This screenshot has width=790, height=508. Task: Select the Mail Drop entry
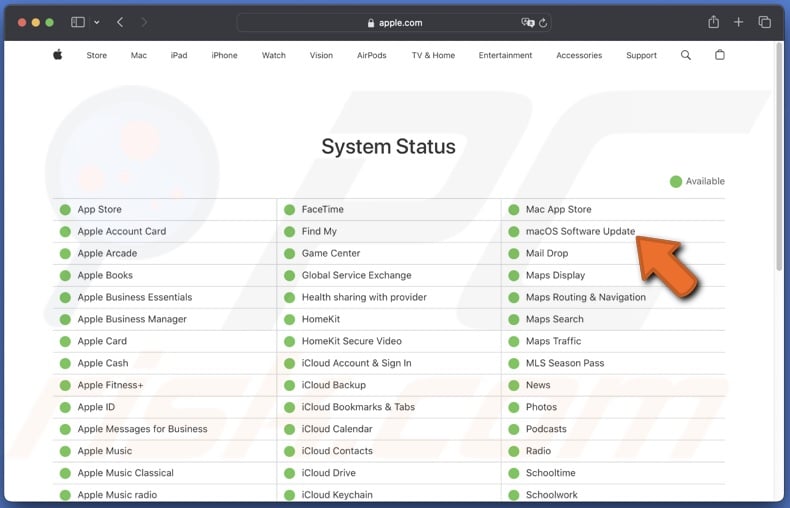[547, 253]
